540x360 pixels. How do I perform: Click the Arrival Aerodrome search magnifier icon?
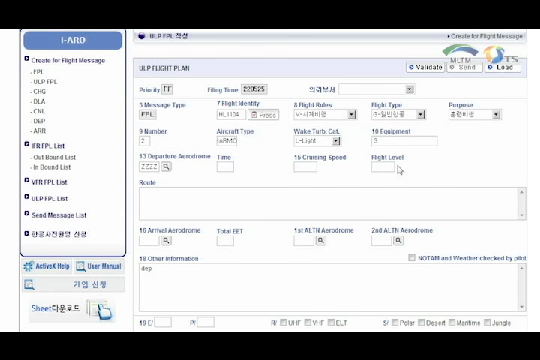click(x=166, y=240)
